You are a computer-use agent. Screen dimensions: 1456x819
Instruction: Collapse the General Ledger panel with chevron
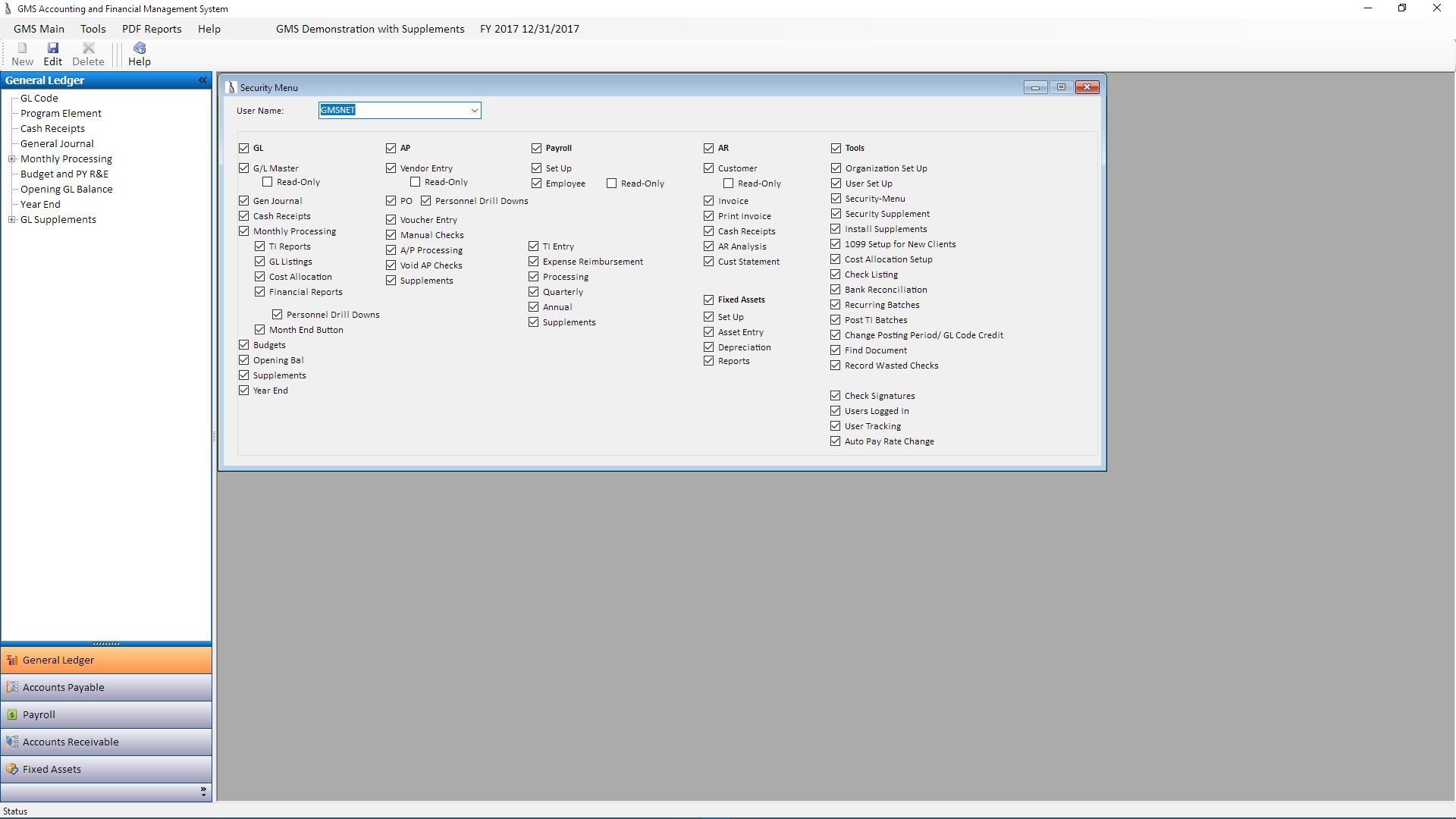(202, 80)
